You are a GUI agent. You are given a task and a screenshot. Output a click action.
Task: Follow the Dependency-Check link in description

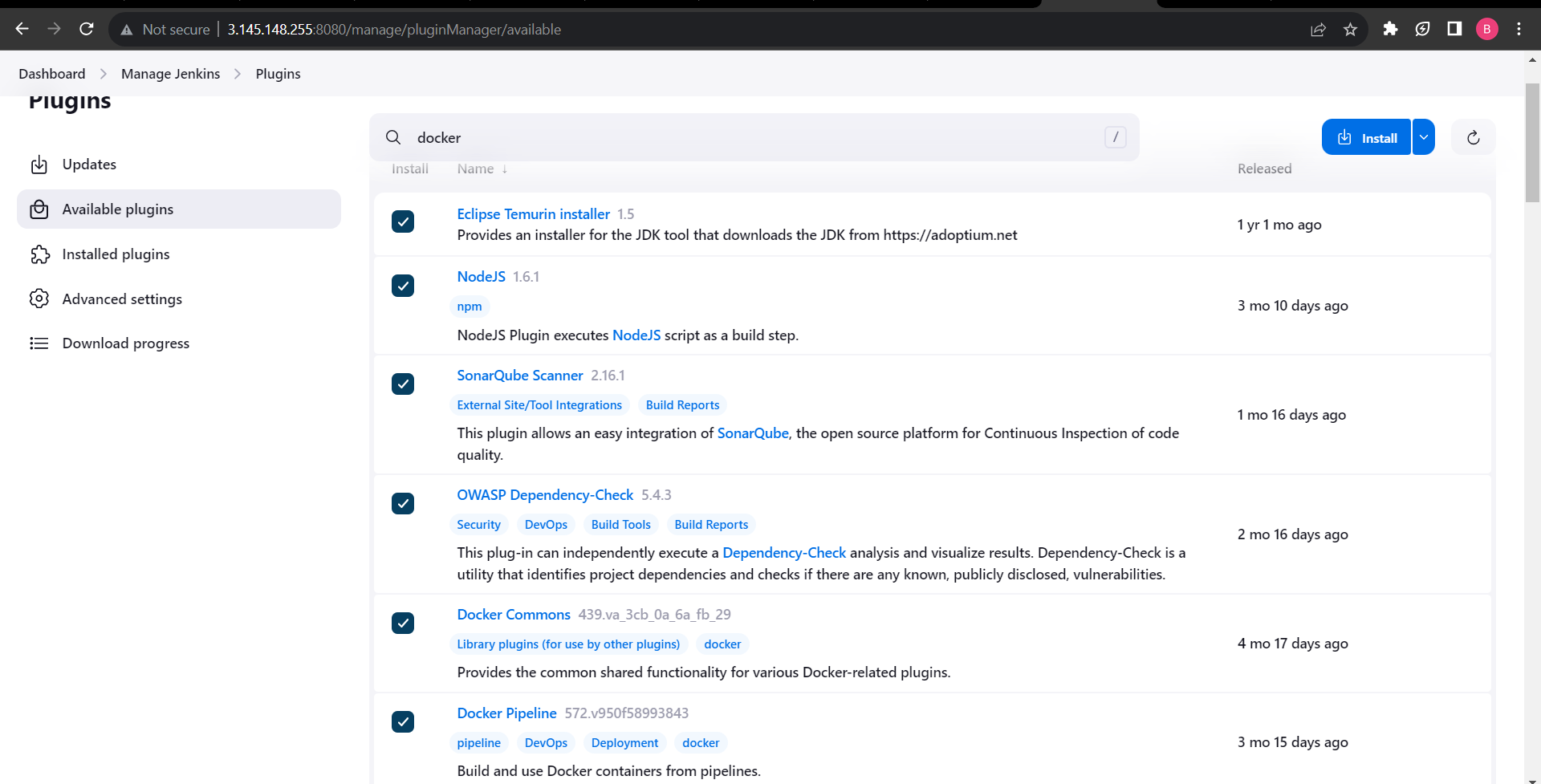[784, 553]
